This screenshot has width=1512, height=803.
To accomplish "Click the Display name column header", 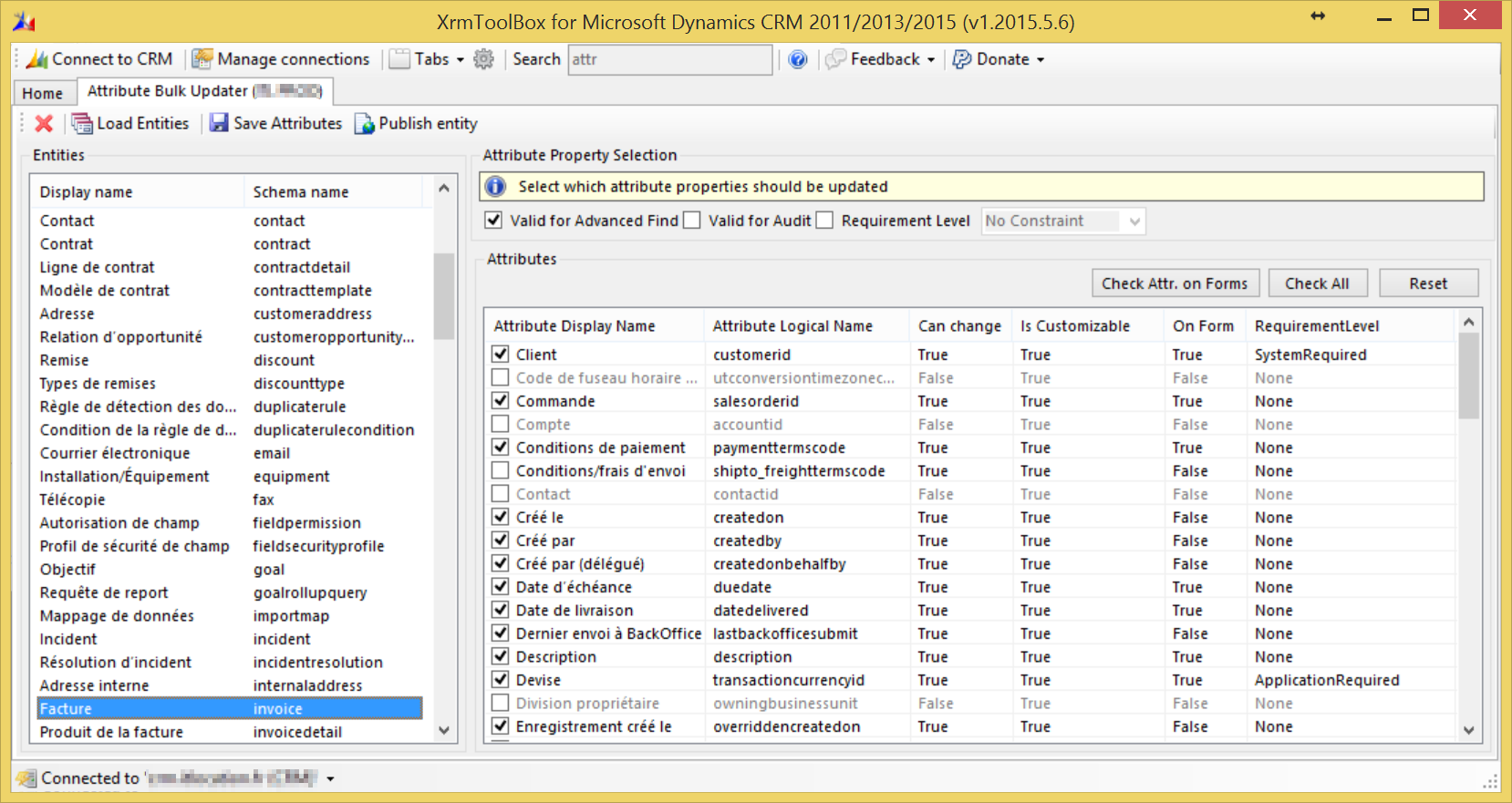I will click(138, 192).
